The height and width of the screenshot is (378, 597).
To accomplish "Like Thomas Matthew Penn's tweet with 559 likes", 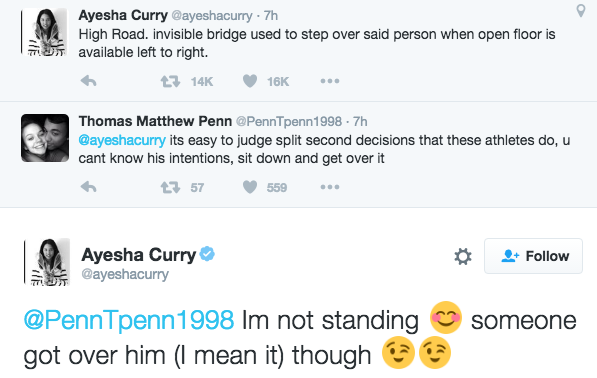I will (x=250, y=187).
